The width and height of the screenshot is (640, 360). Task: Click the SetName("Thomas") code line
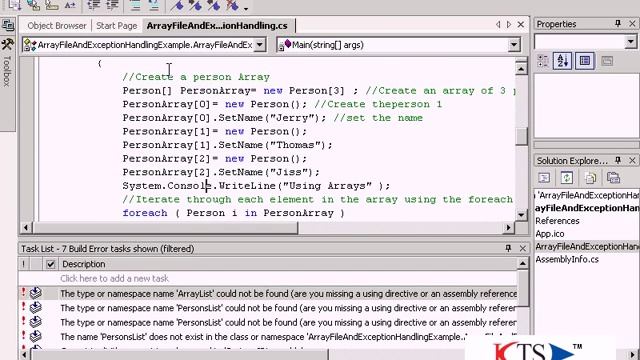(x=227, y=145)
